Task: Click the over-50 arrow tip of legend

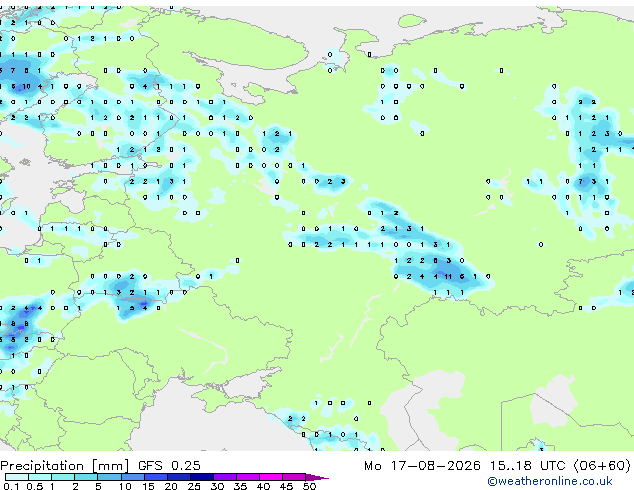Action: click(x=317, y=477)
